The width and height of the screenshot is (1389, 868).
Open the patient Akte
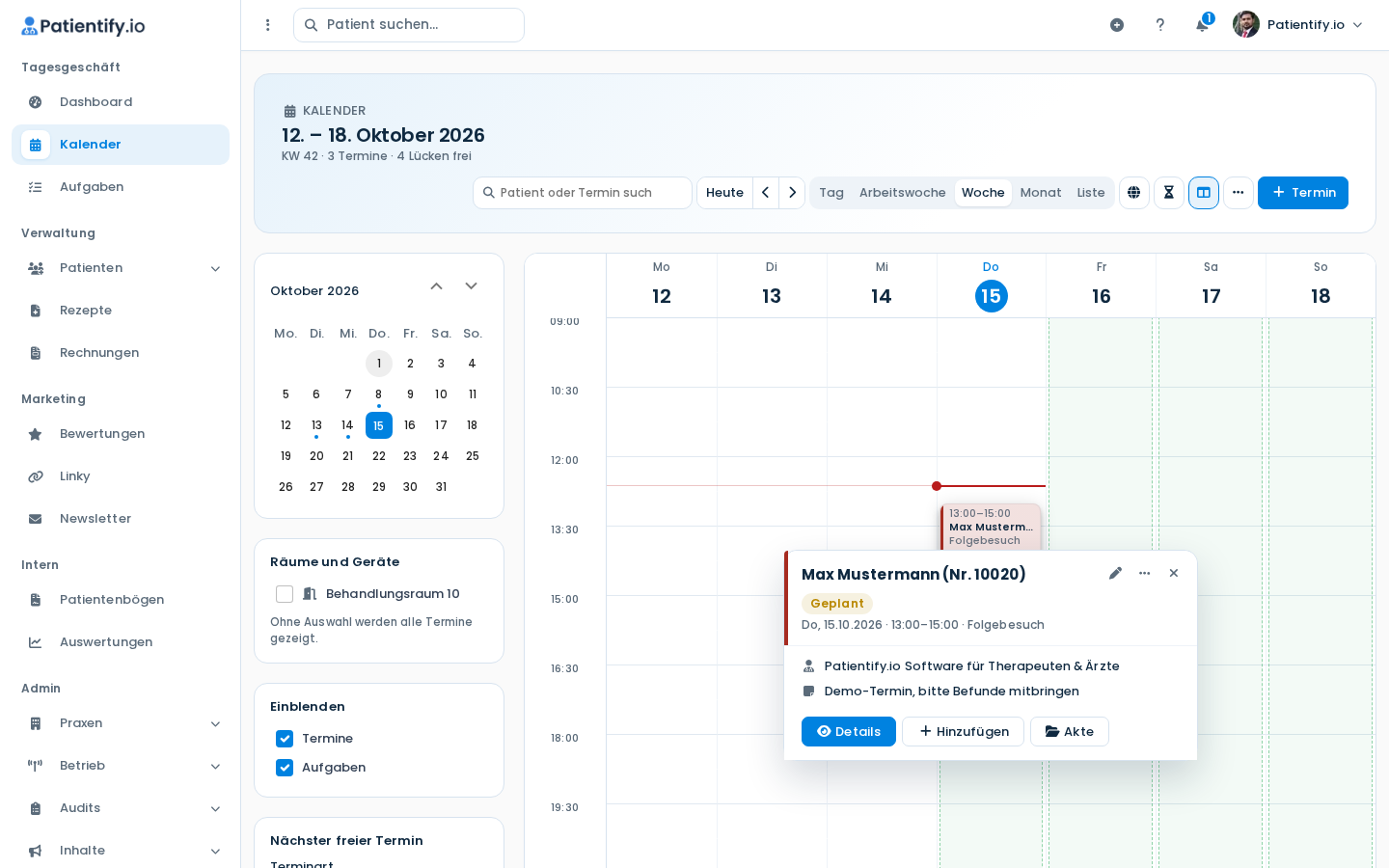[x=1070, y=732]
